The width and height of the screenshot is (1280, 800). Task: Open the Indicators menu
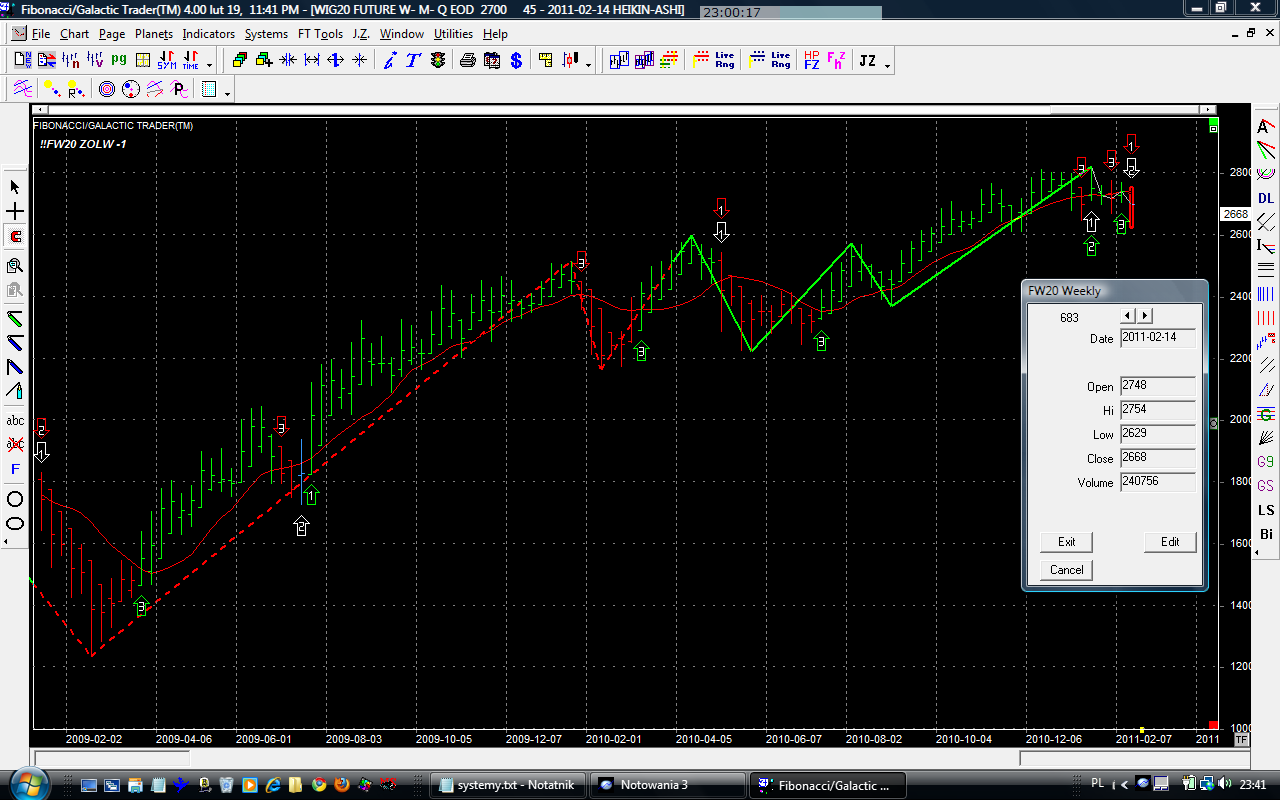(x=208, y=33)
